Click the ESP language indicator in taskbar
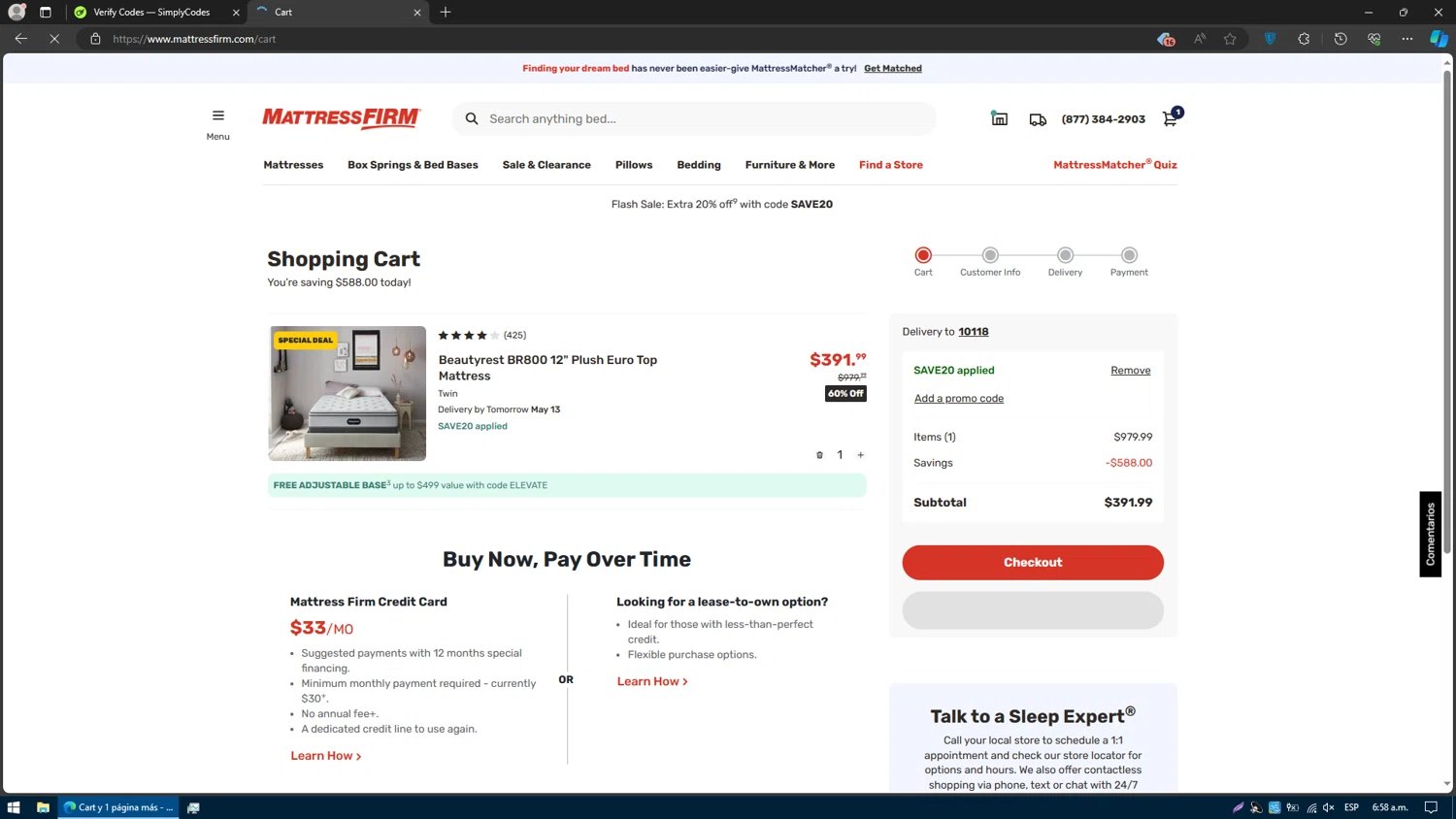This screenshot has height=819, width=1456. pos(1351,807)
